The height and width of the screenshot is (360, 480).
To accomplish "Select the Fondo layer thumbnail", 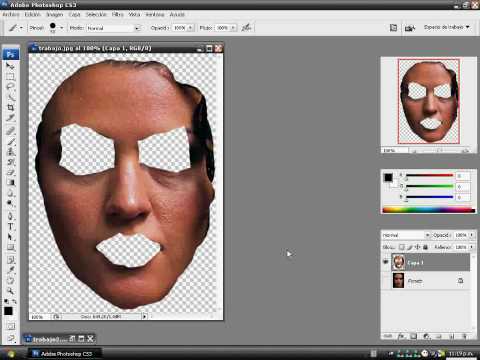I will pos(398,281).
